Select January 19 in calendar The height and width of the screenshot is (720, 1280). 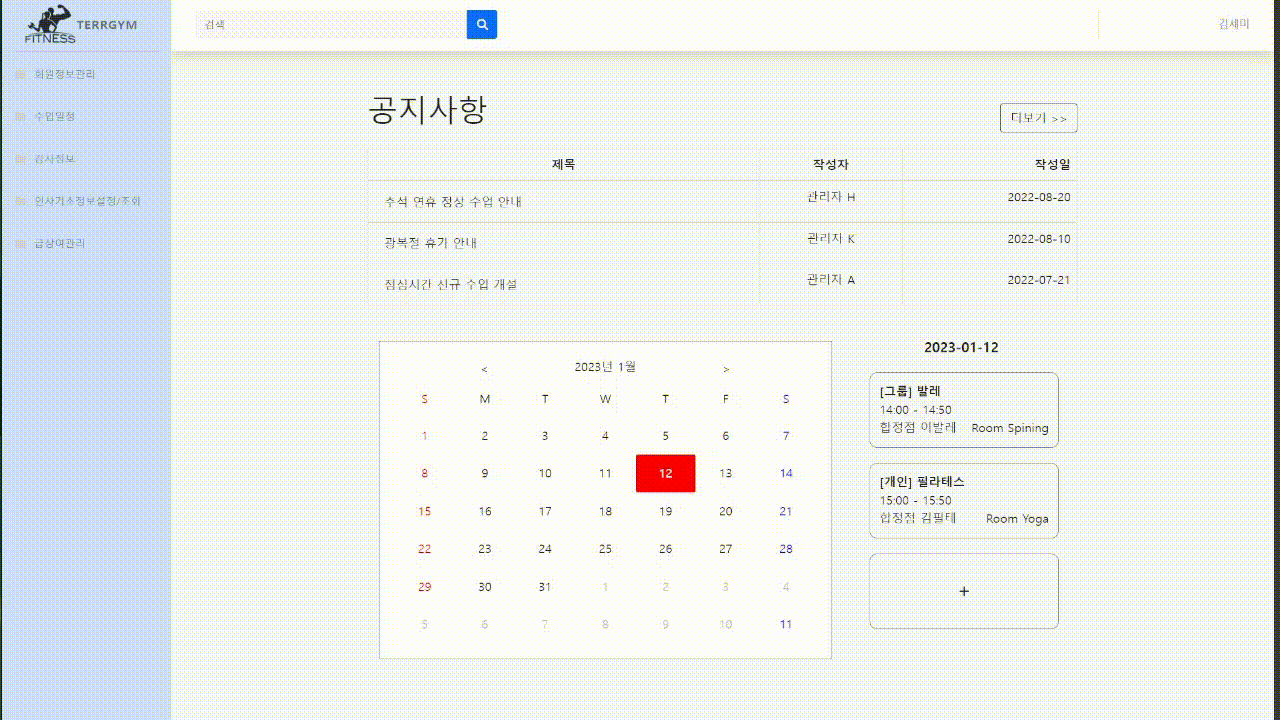(x=666, y=511)
